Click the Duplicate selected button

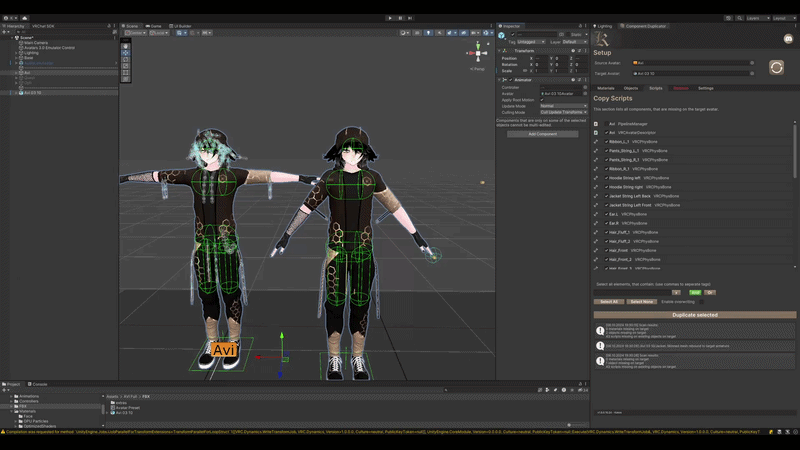pyautogui.click(x=694, y=315)
